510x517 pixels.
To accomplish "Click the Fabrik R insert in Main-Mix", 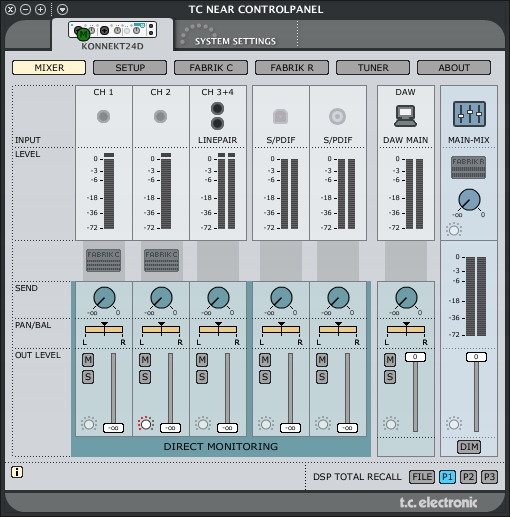I will point(468,168).
